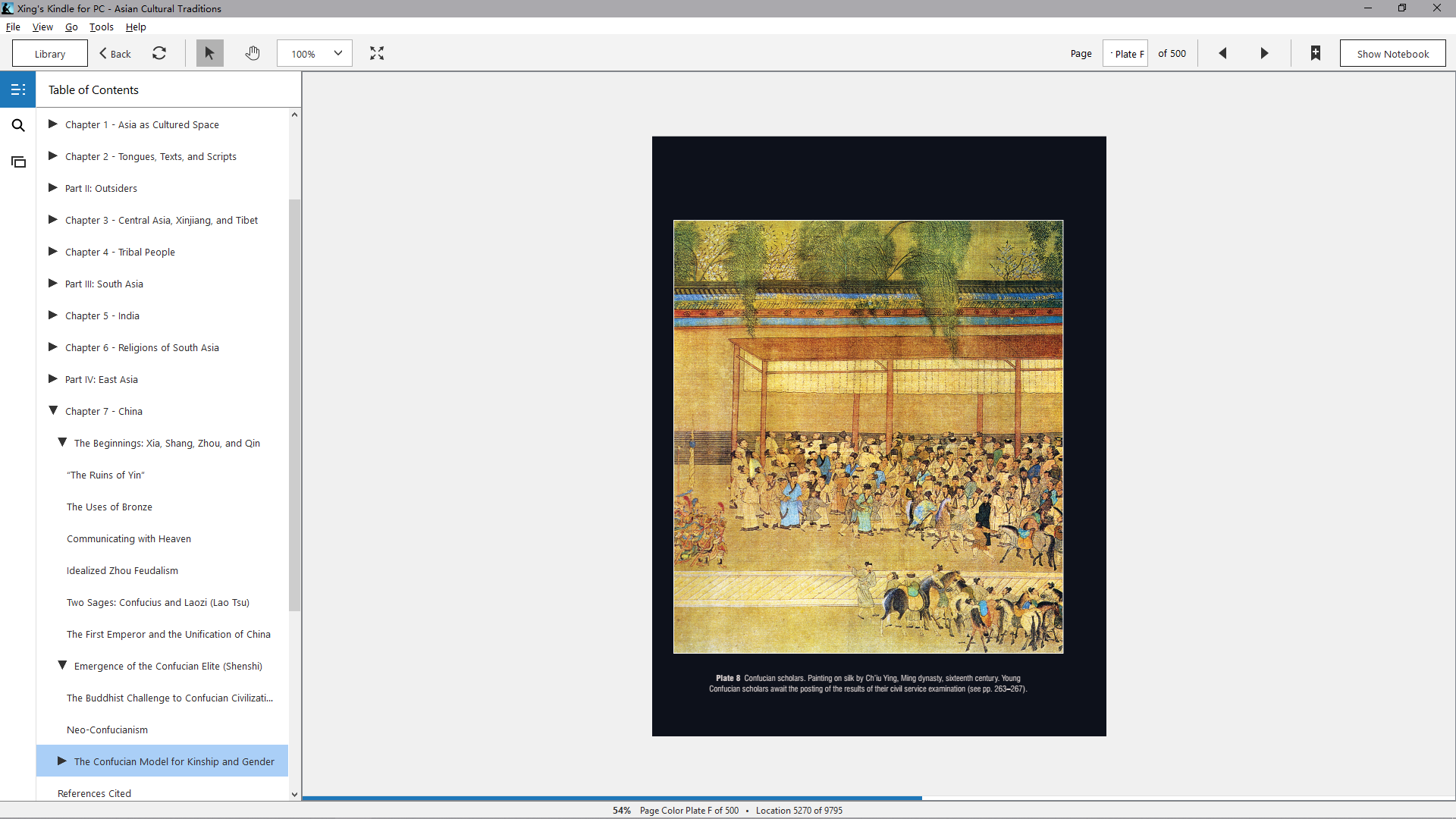
Task: Expand Chapter 5 - India
Action: pos(53,315)
